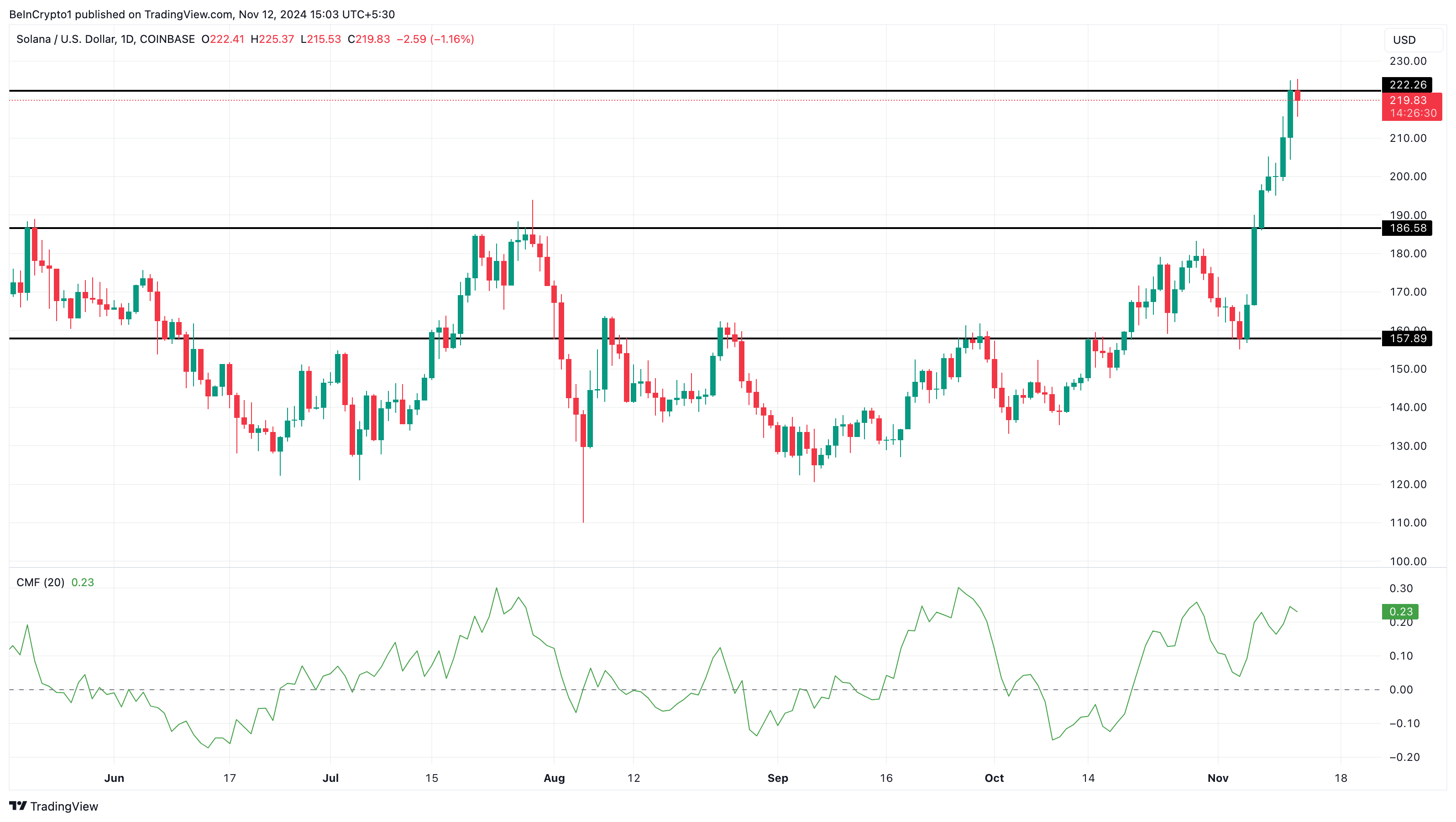The height and width of the screenshot is (822, 1456).
Task: Open the USD currency selector at top right
Action: pos(1405,40)
